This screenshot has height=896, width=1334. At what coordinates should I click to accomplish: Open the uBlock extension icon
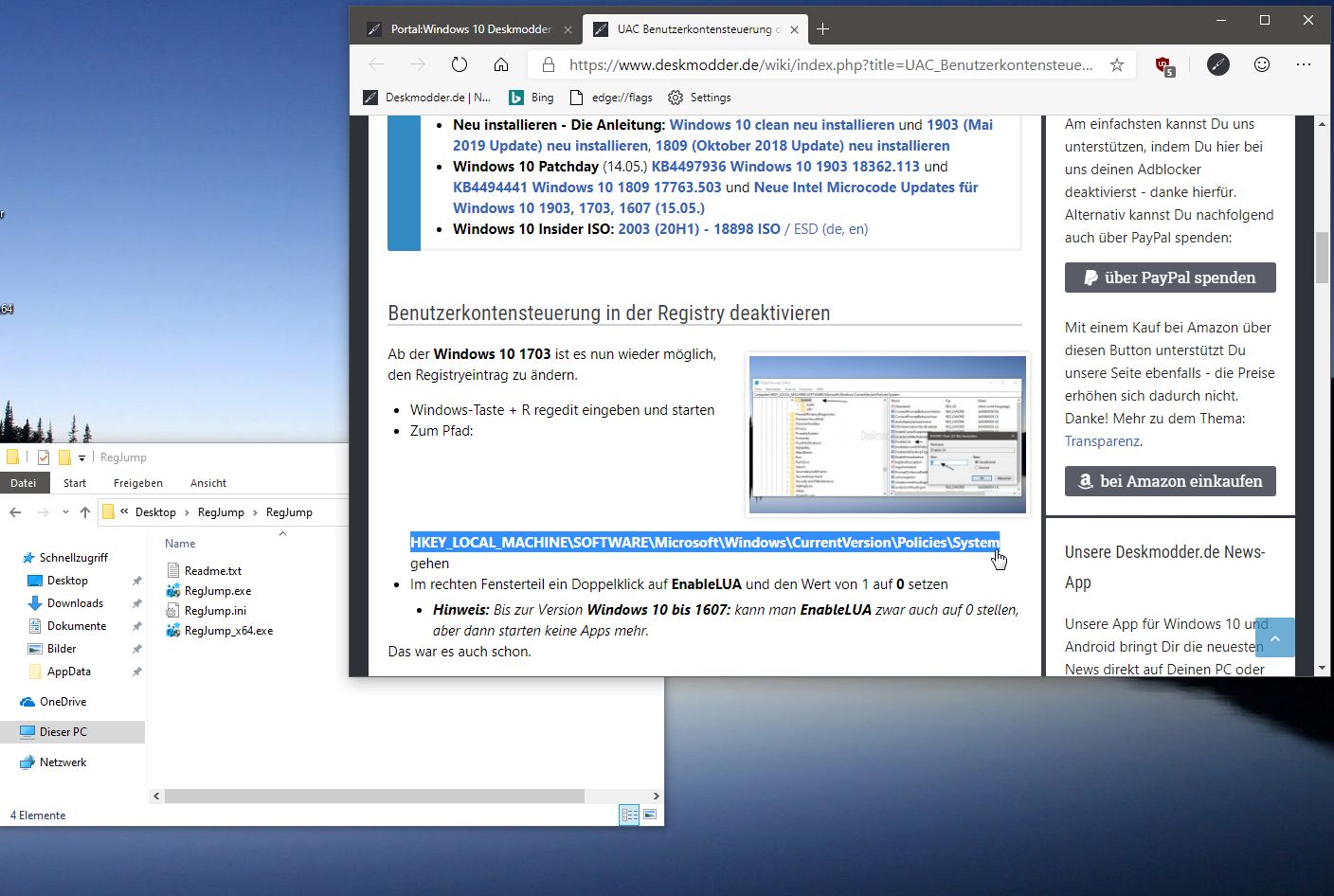pyautogui.click(x=1164, y=64)
